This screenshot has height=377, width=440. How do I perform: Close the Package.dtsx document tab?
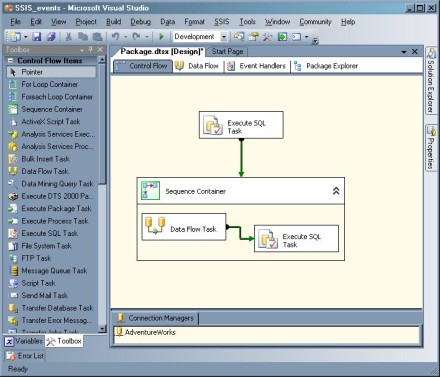pyautogui.click(x=415, y=52)
